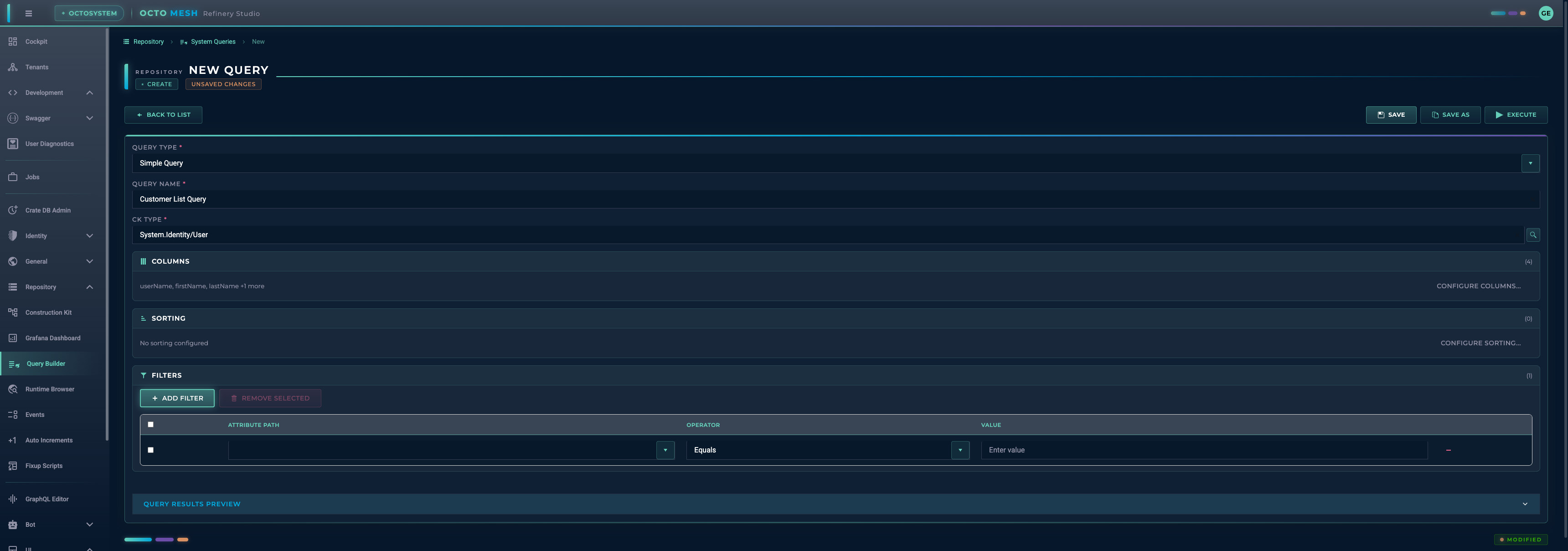Toggle the select-all filters header checkbox
The image size is (1568, 551).
coord(150,424)
